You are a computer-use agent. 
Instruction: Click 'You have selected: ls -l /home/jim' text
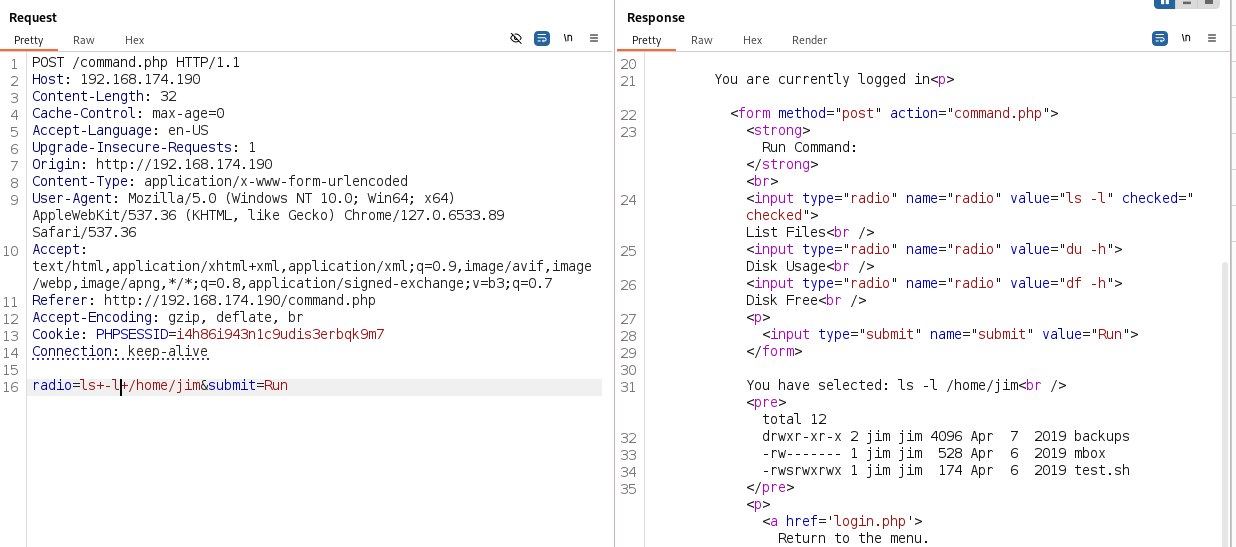[882, 385]
